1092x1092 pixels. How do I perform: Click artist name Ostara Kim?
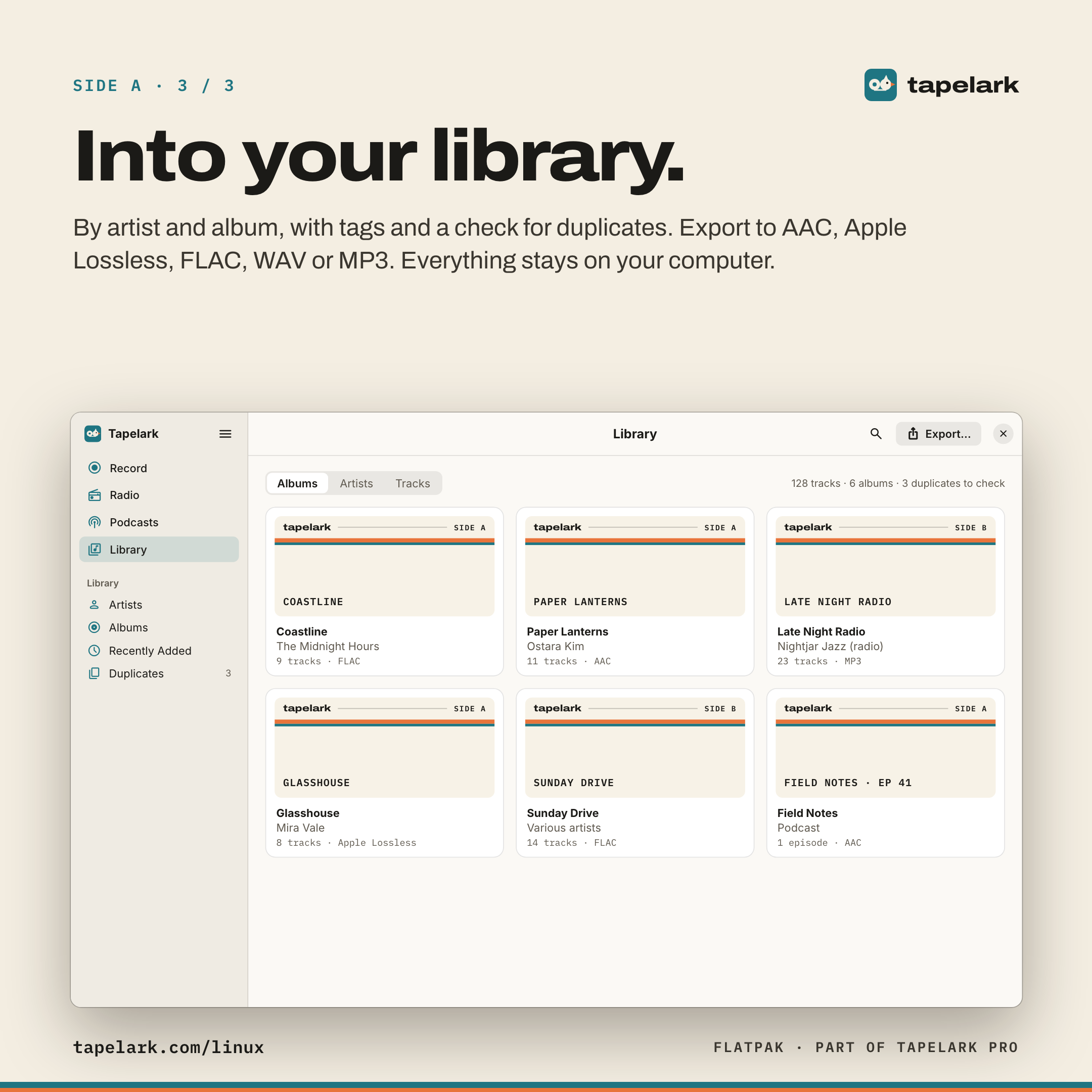pyautogui.click(x=556, y=646)
